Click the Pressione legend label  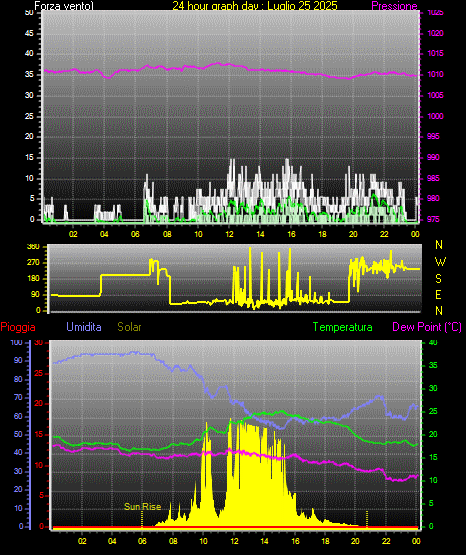[394, 6]
